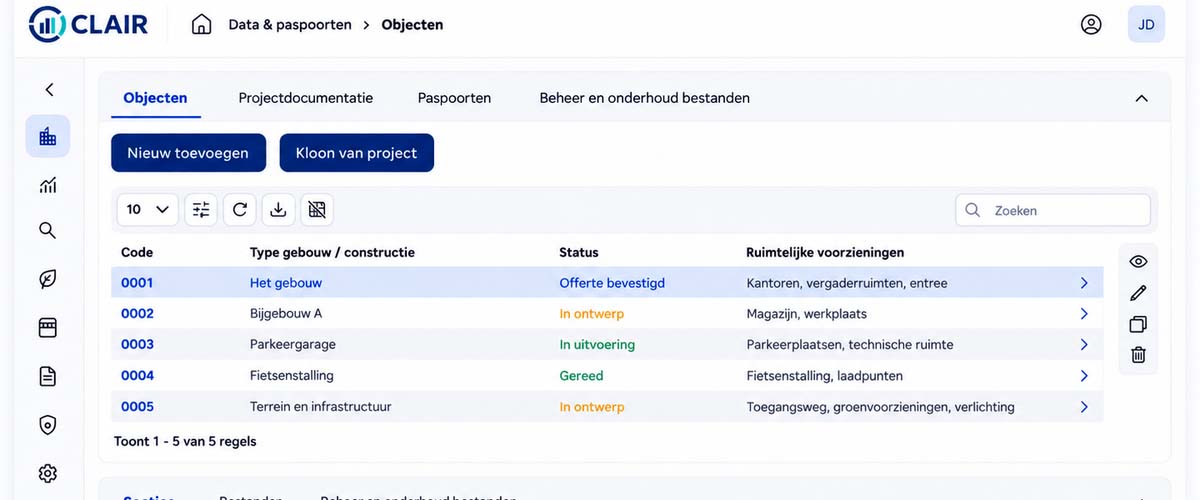The image size is (1200, 500).
Task: Click Kantoren, vergaderruimten, entree cell
Action: tap(847, 283)
